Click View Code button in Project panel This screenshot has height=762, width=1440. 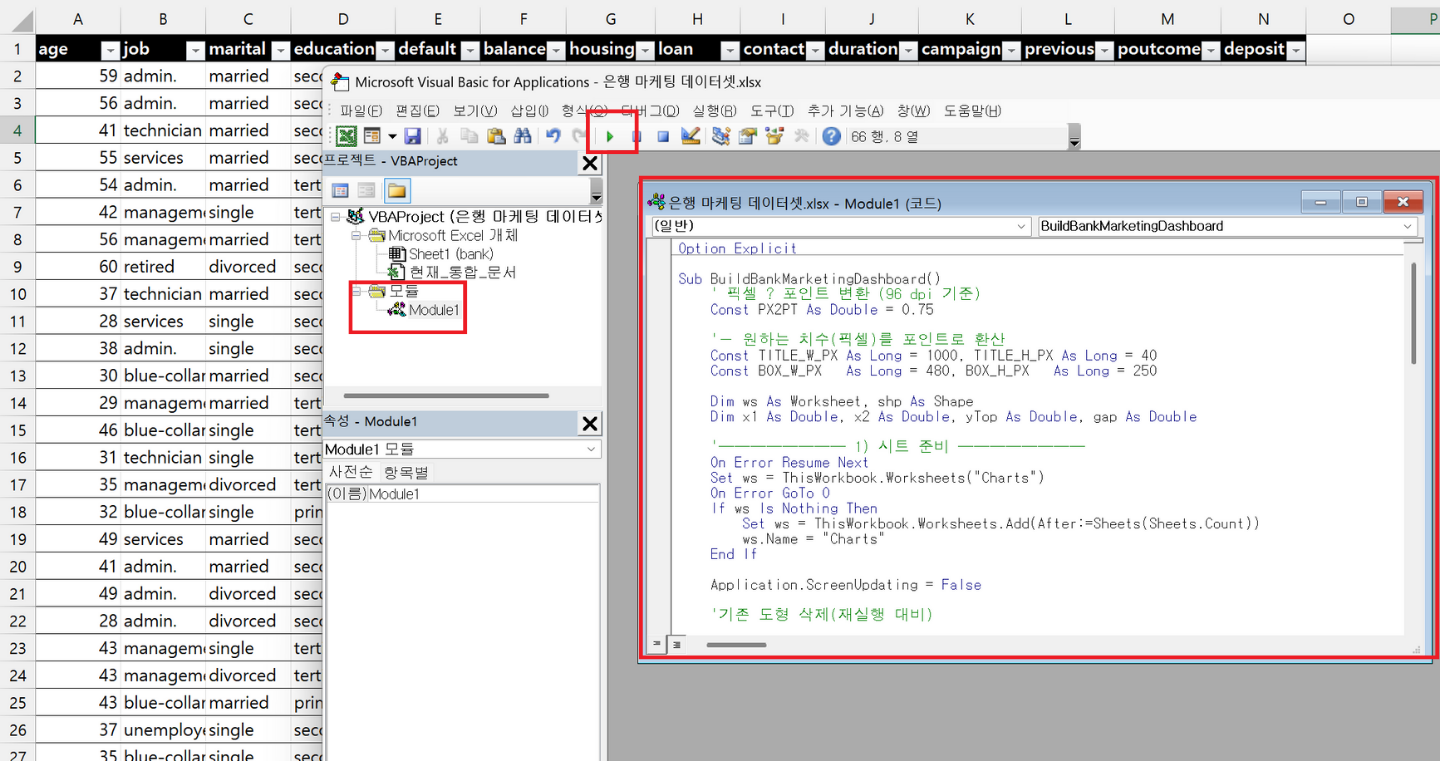tap(340, 190)
